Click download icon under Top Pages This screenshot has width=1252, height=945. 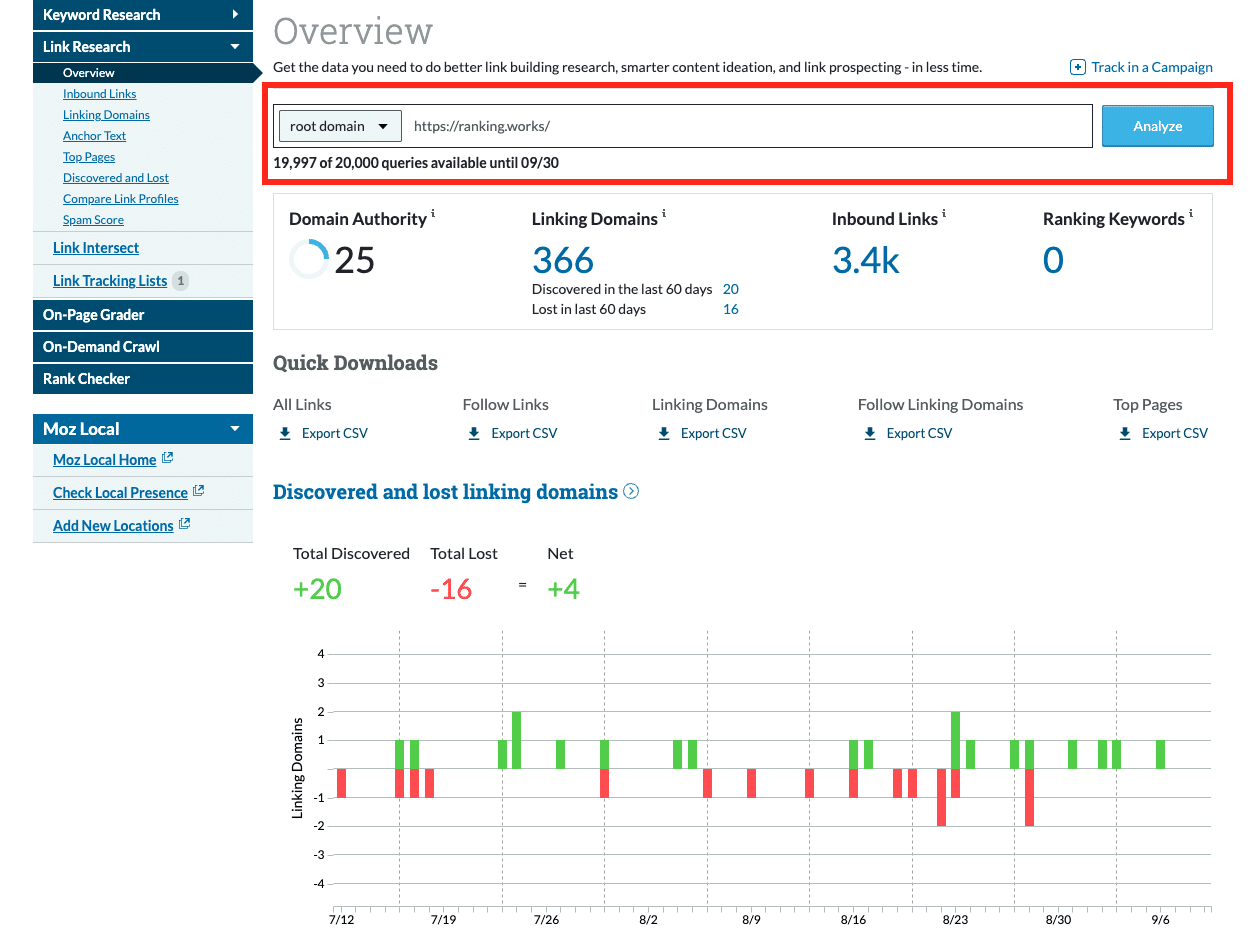coord(1125,433)
